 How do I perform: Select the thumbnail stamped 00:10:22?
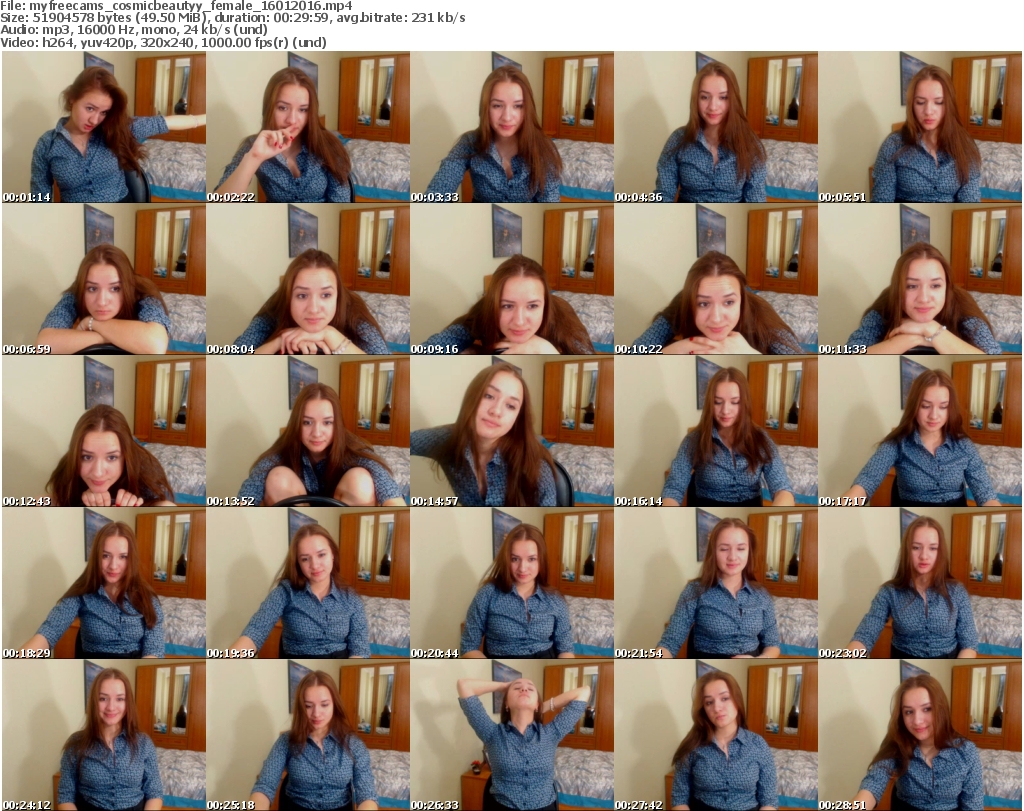(x=716, y=279)
